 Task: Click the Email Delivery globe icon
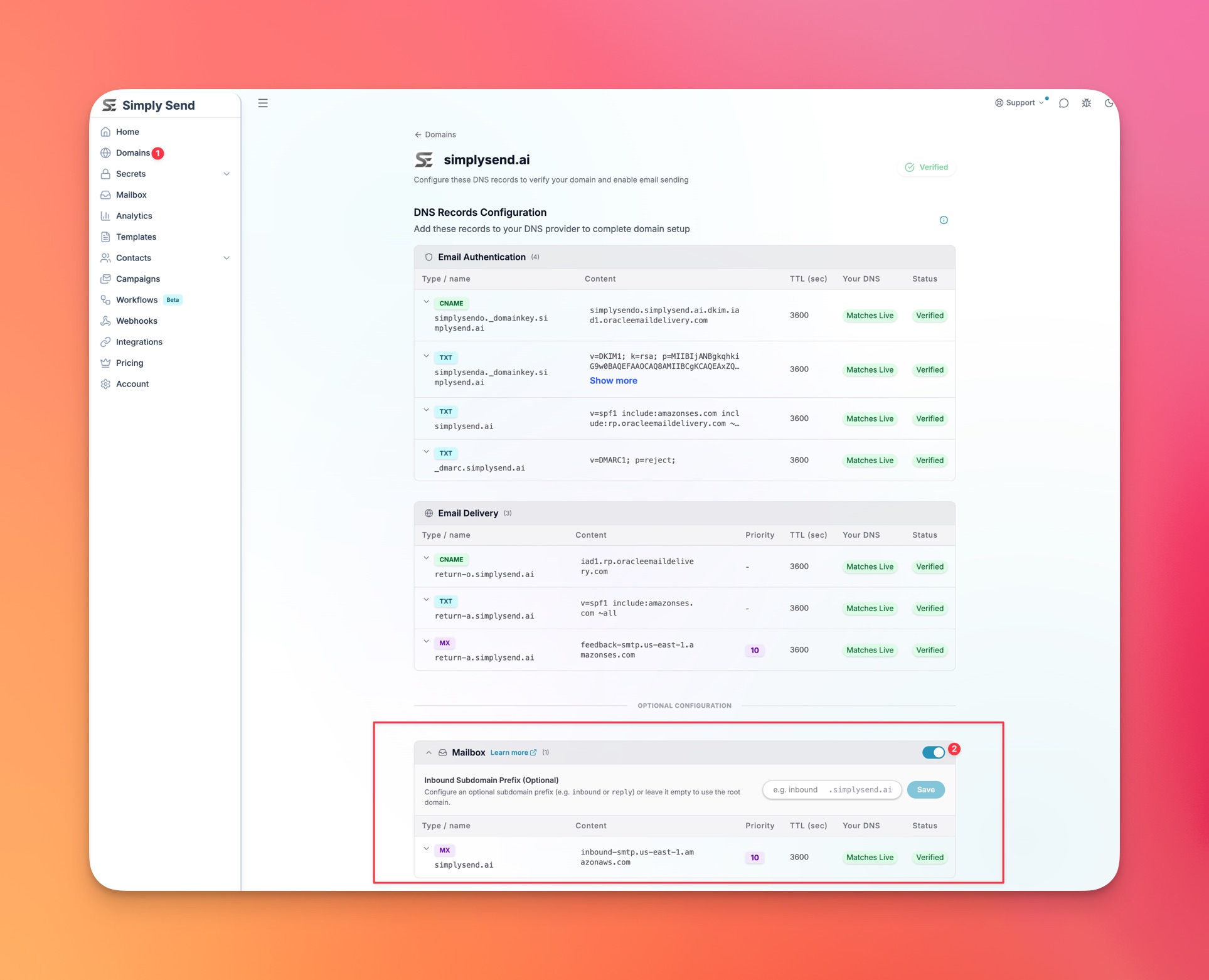[x=429, y=513]
